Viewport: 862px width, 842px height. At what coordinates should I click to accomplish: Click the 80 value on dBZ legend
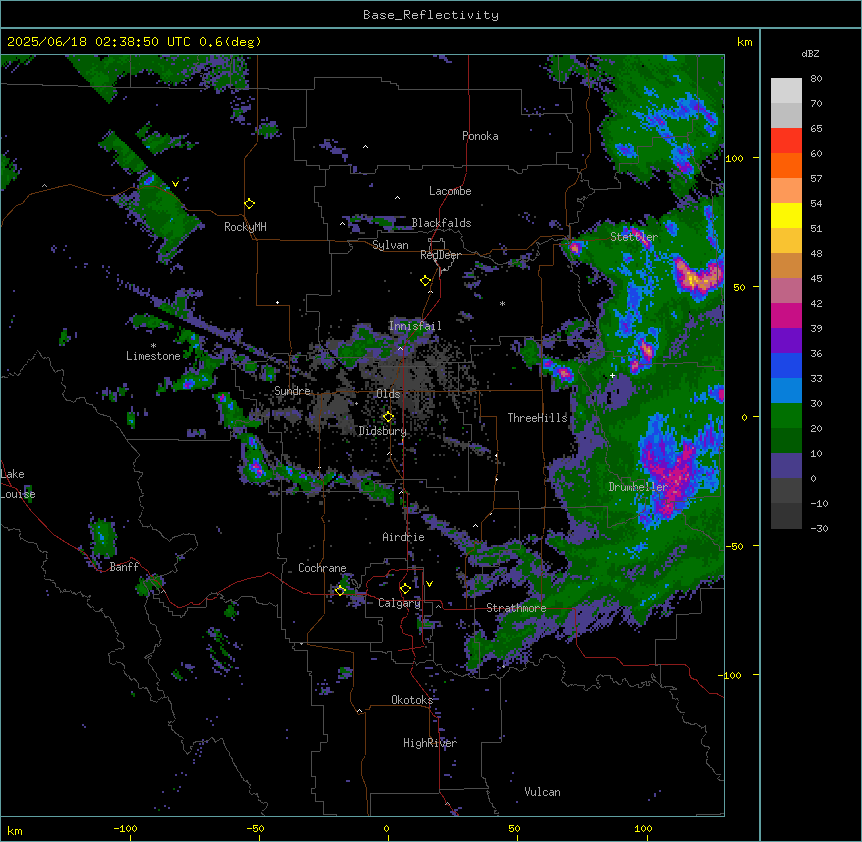(x=816, y=79)
